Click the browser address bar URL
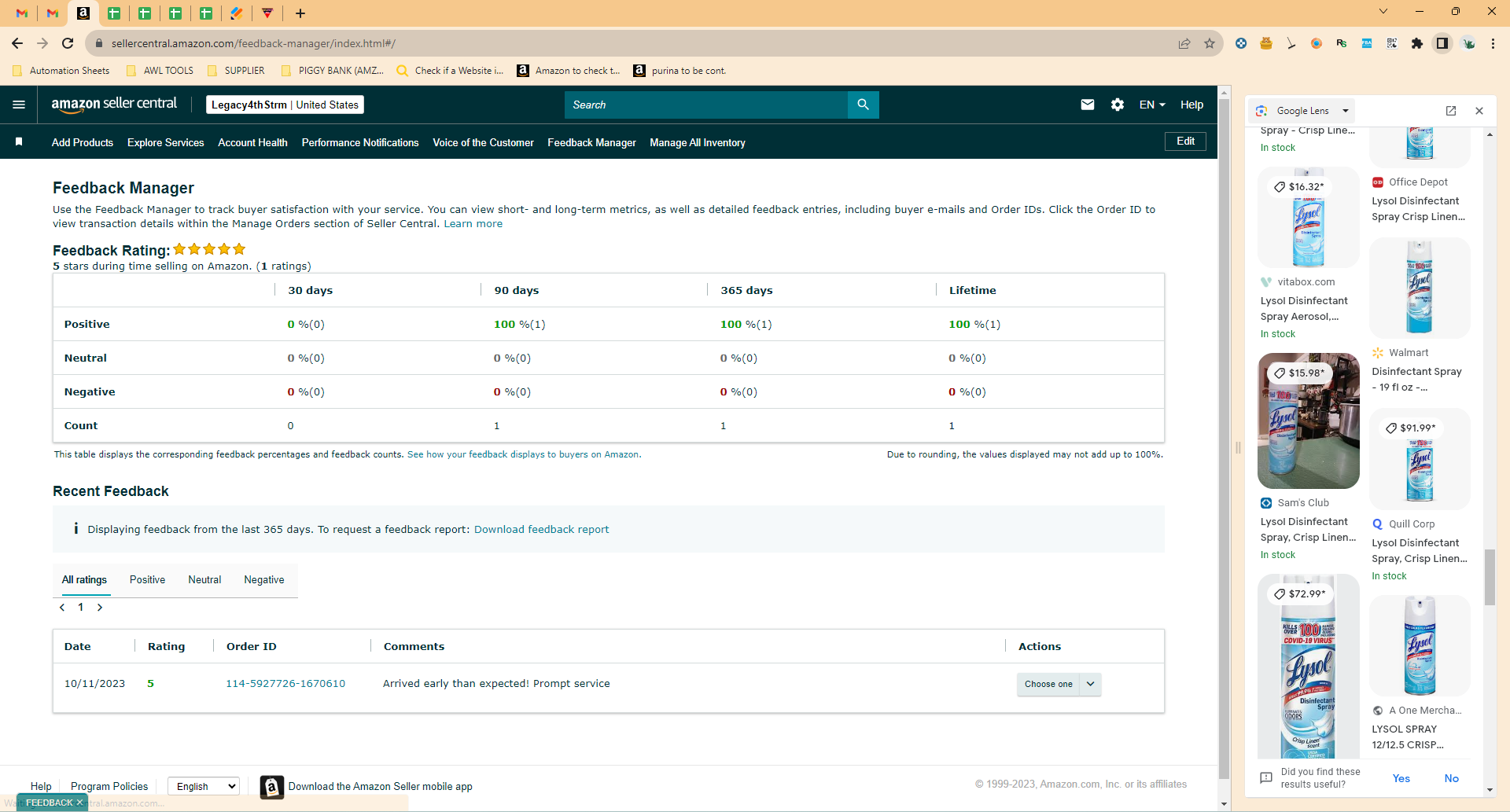Viewport: 1510px width, 812px height. [x=253, y=43]
